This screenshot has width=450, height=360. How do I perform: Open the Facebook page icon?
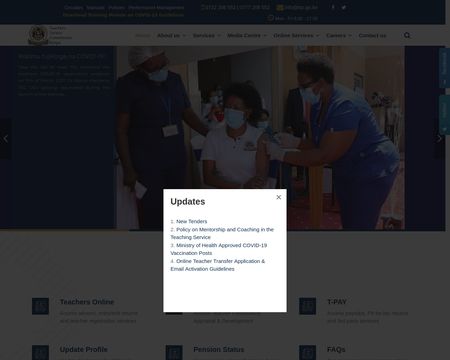333,7
